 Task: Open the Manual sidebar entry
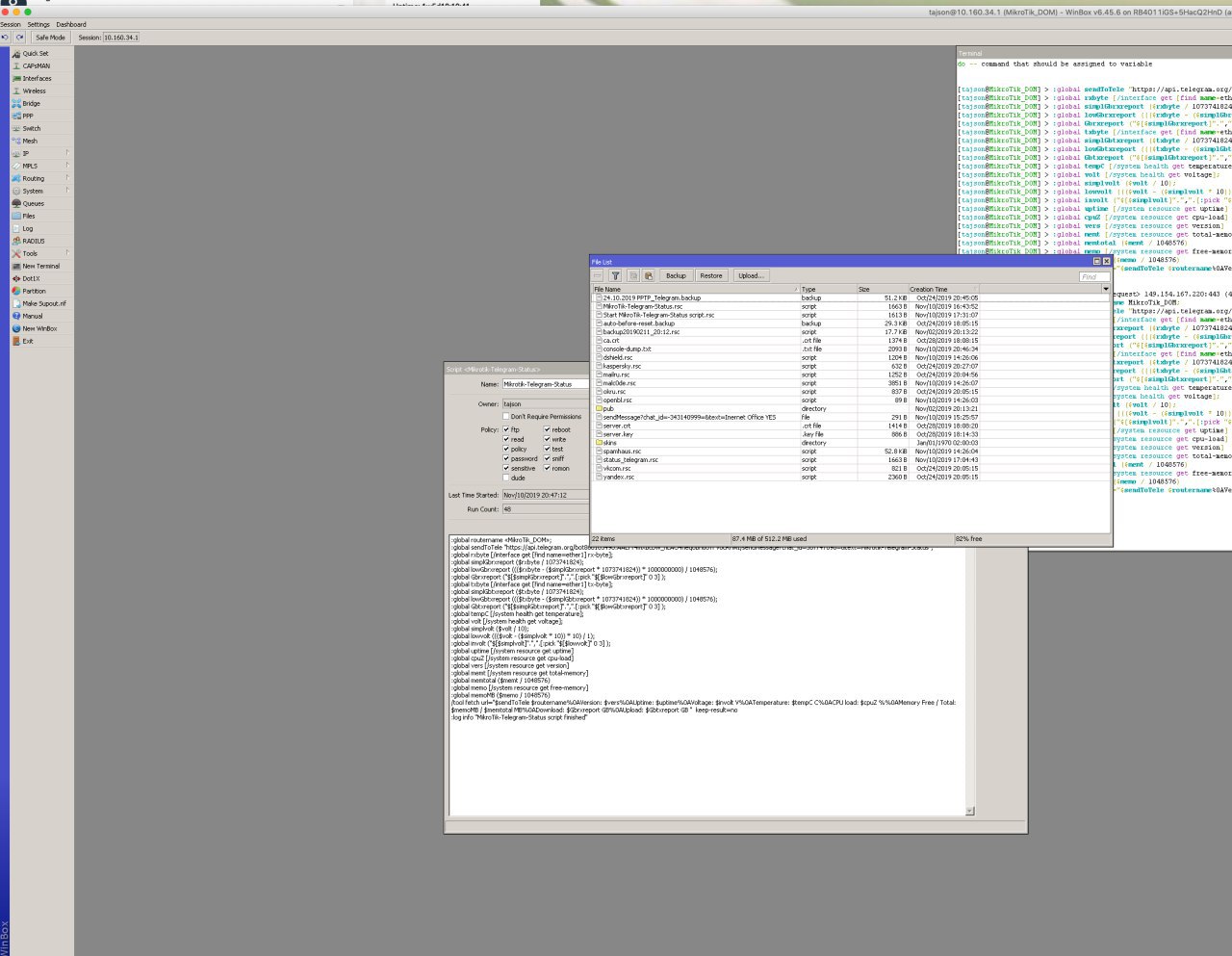tap(33, 317)
